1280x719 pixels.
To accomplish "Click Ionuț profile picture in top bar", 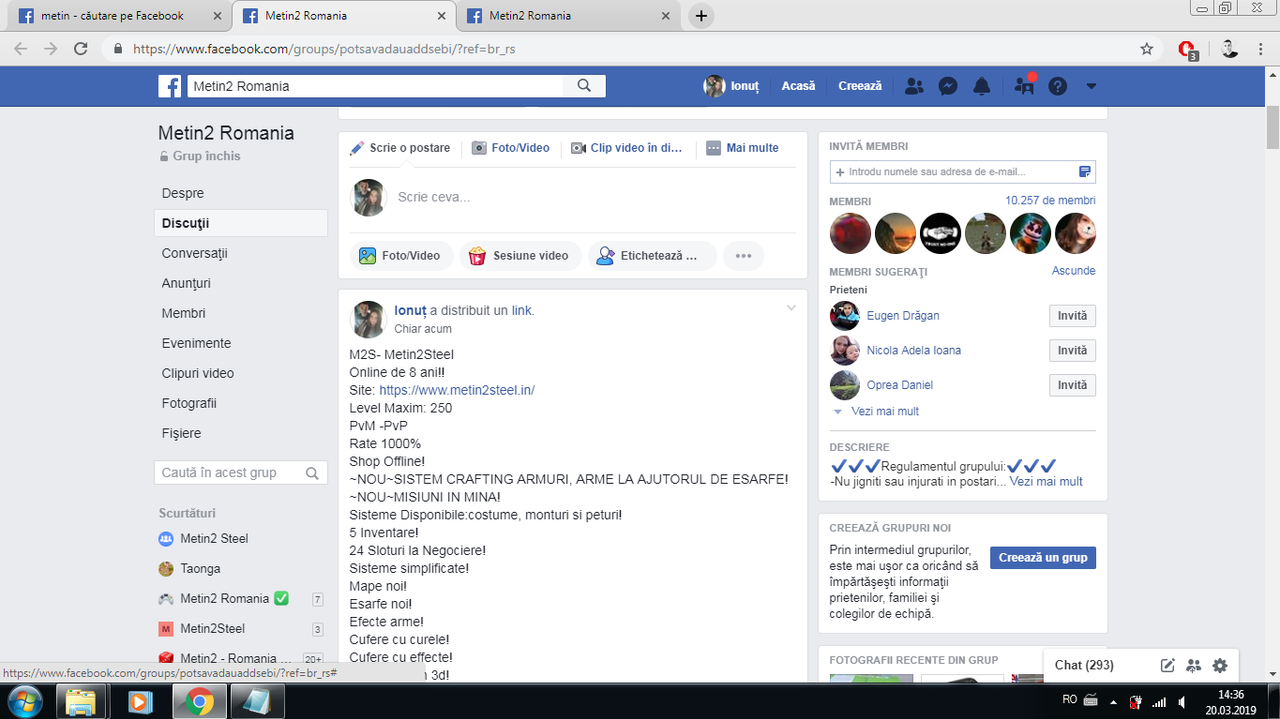I will (x=714, y=86).
